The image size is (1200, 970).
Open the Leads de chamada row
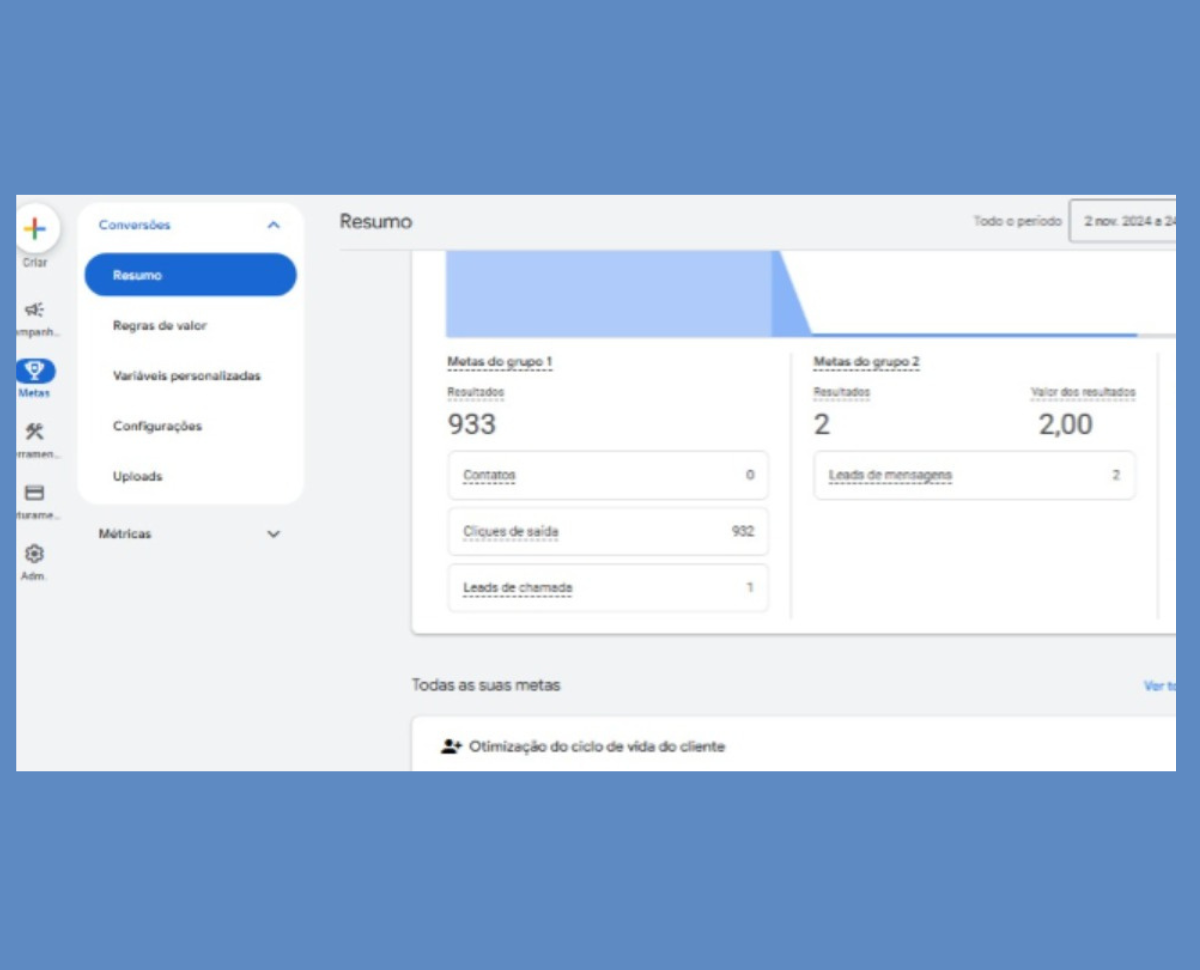pos(608,587)
